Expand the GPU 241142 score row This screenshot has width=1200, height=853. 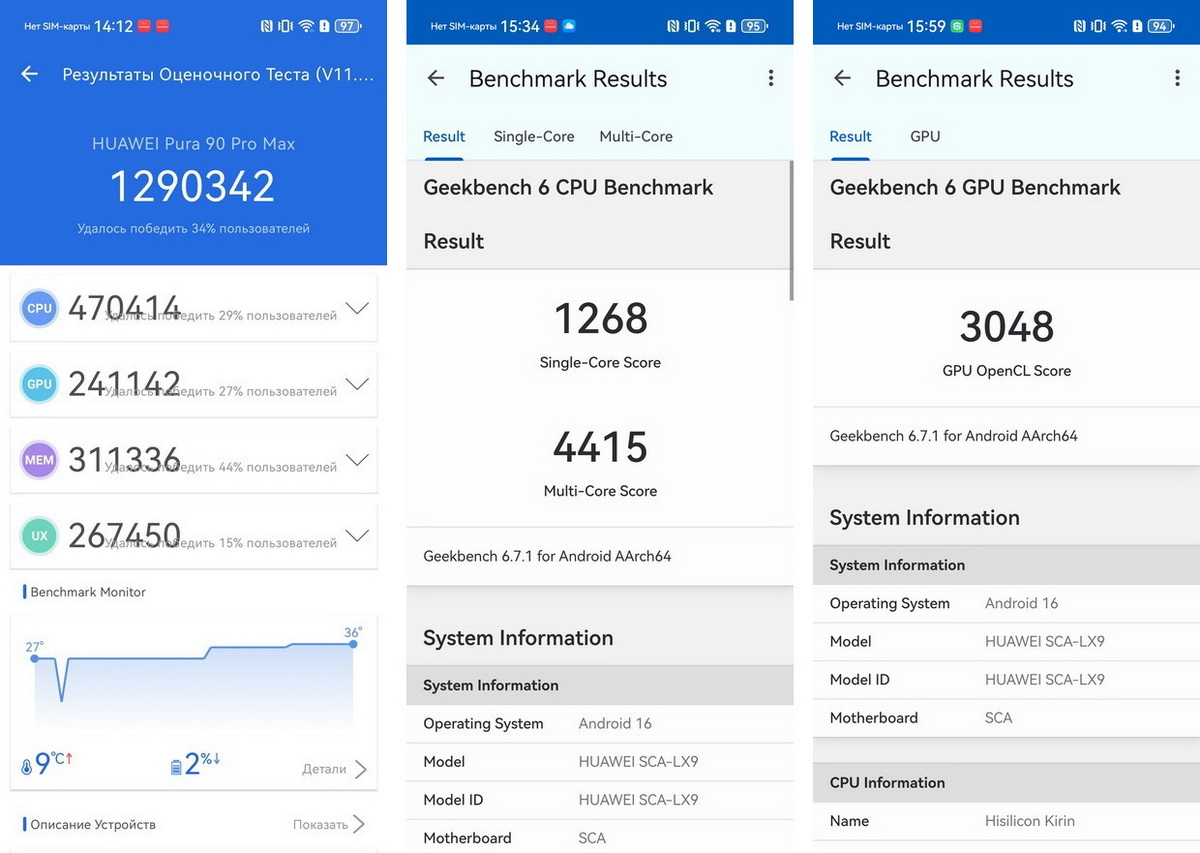coord(357,384)
